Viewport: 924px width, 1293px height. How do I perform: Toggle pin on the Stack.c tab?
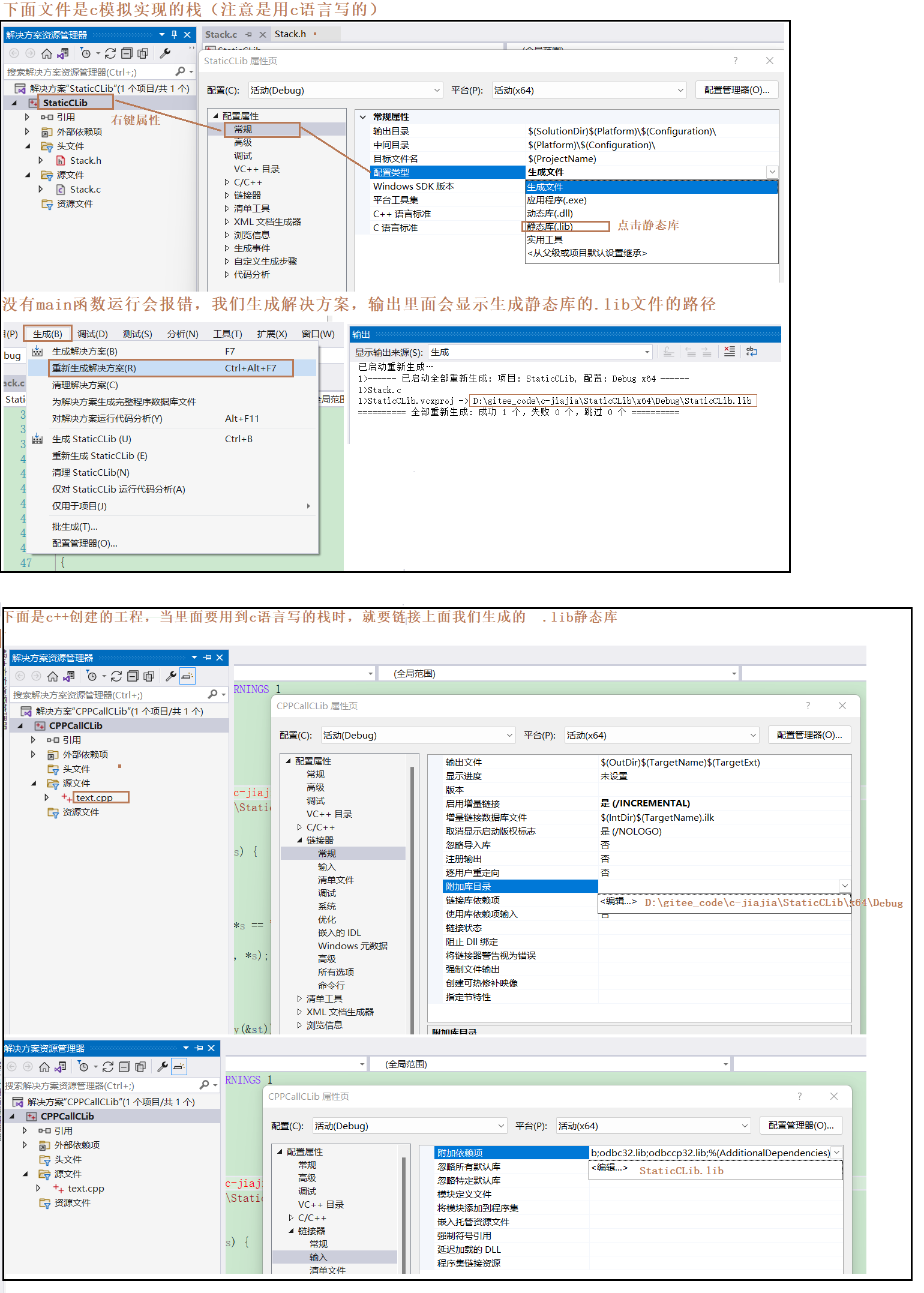[248, 35]
